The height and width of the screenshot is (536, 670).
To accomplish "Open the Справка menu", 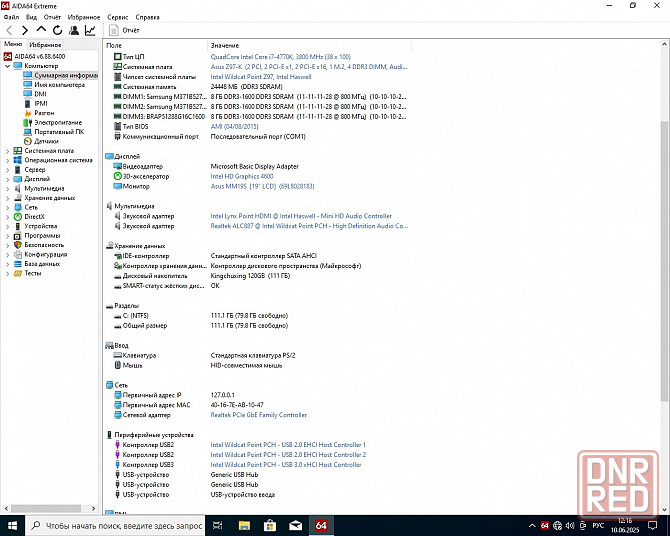I will pos(147,17).
